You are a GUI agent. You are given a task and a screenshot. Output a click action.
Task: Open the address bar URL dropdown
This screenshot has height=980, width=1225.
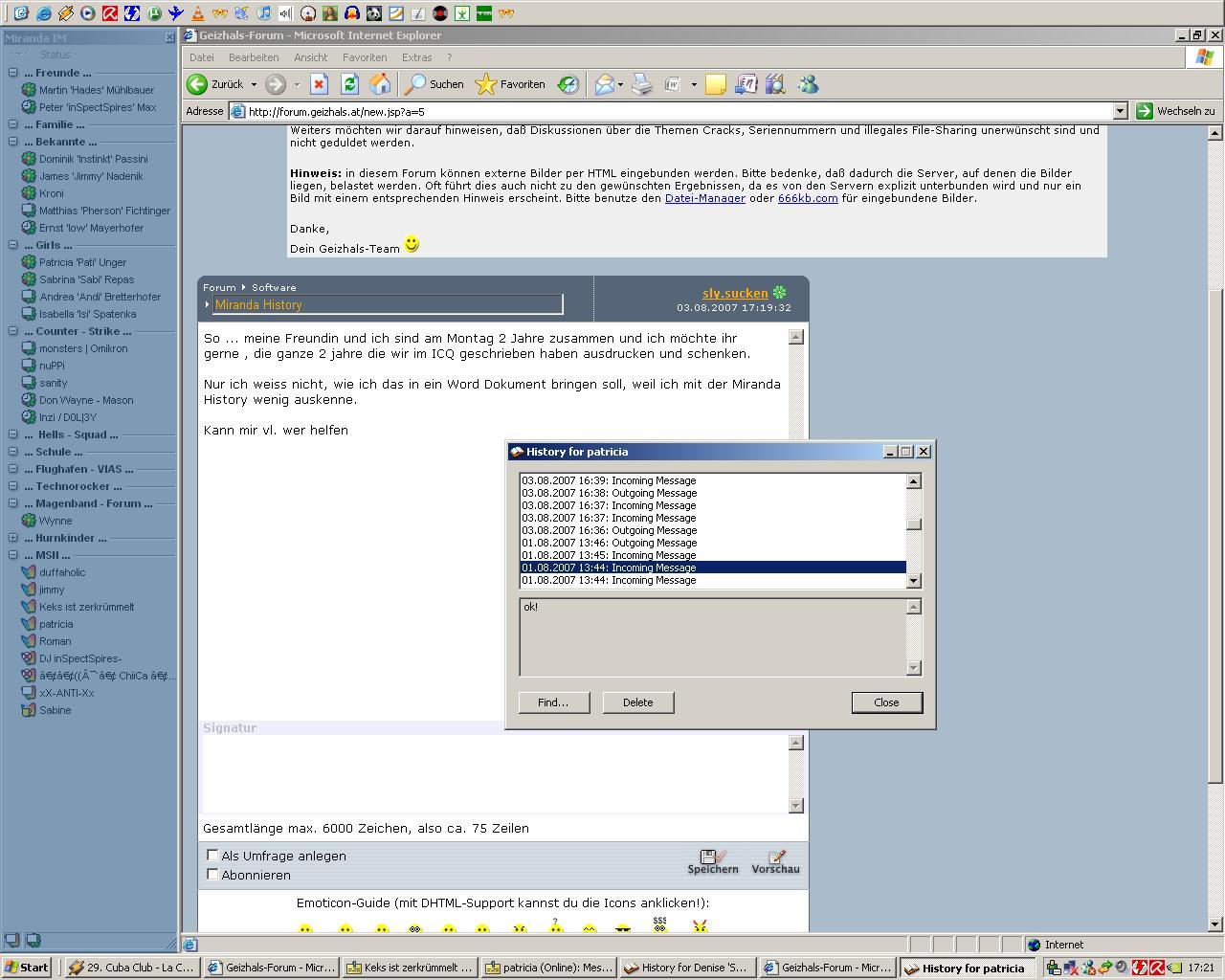click(1120, 111)
